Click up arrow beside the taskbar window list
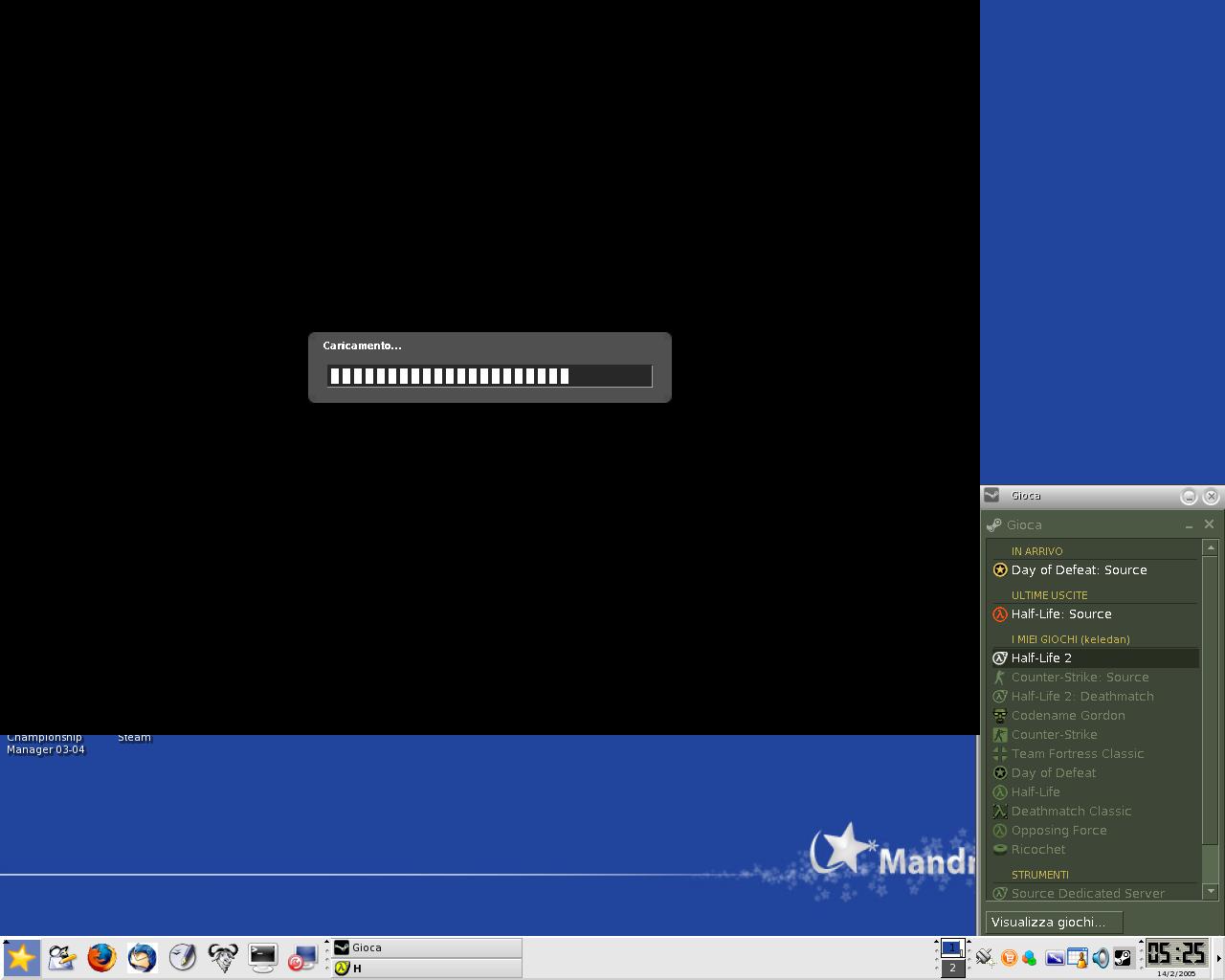 click(326, 944)
